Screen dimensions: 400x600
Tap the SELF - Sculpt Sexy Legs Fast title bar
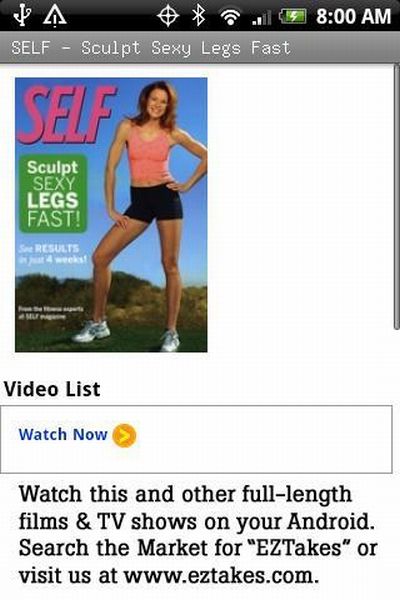200,48
